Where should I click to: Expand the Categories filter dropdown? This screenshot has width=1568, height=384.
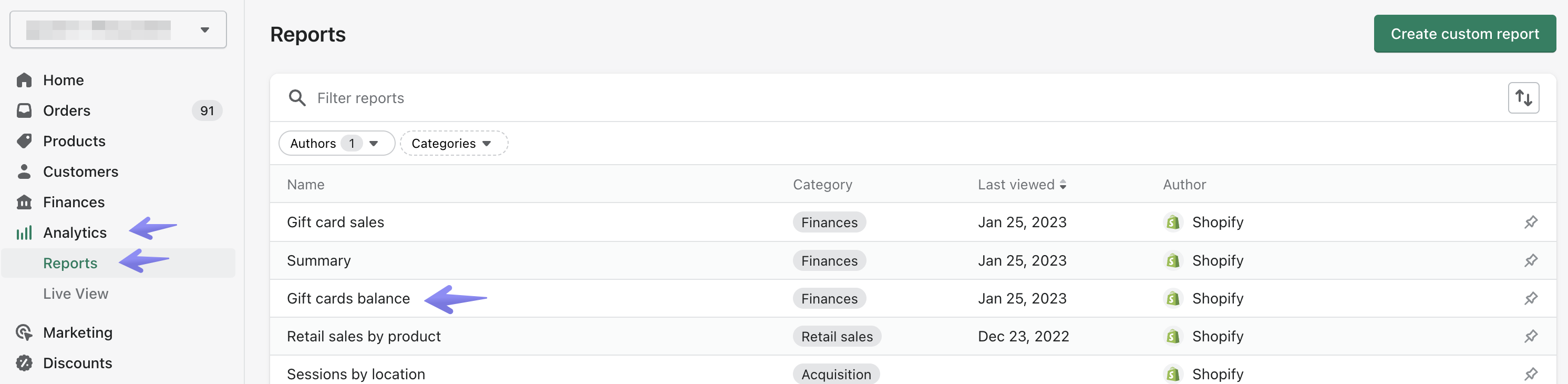pyautogui.click(x=453, y=143)
